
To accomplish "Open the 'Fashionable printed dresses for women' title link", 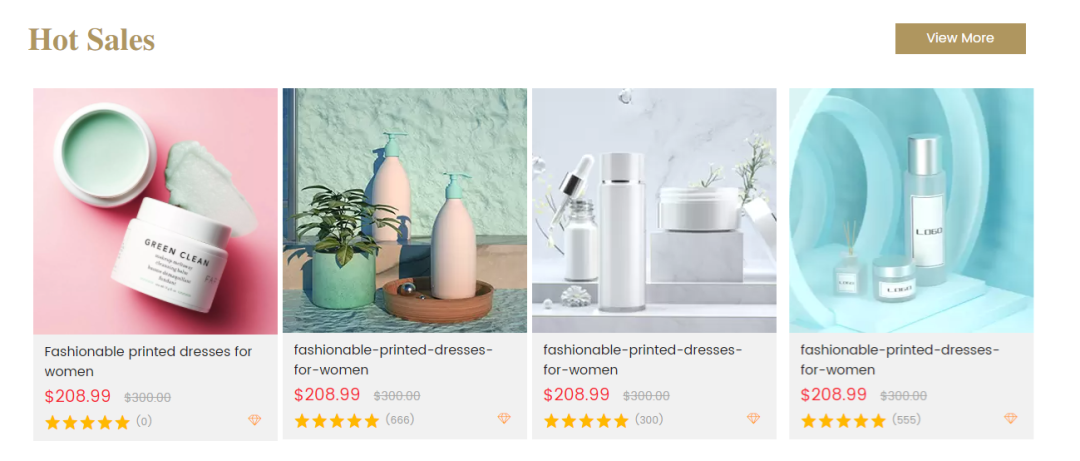I will point(148,362).
